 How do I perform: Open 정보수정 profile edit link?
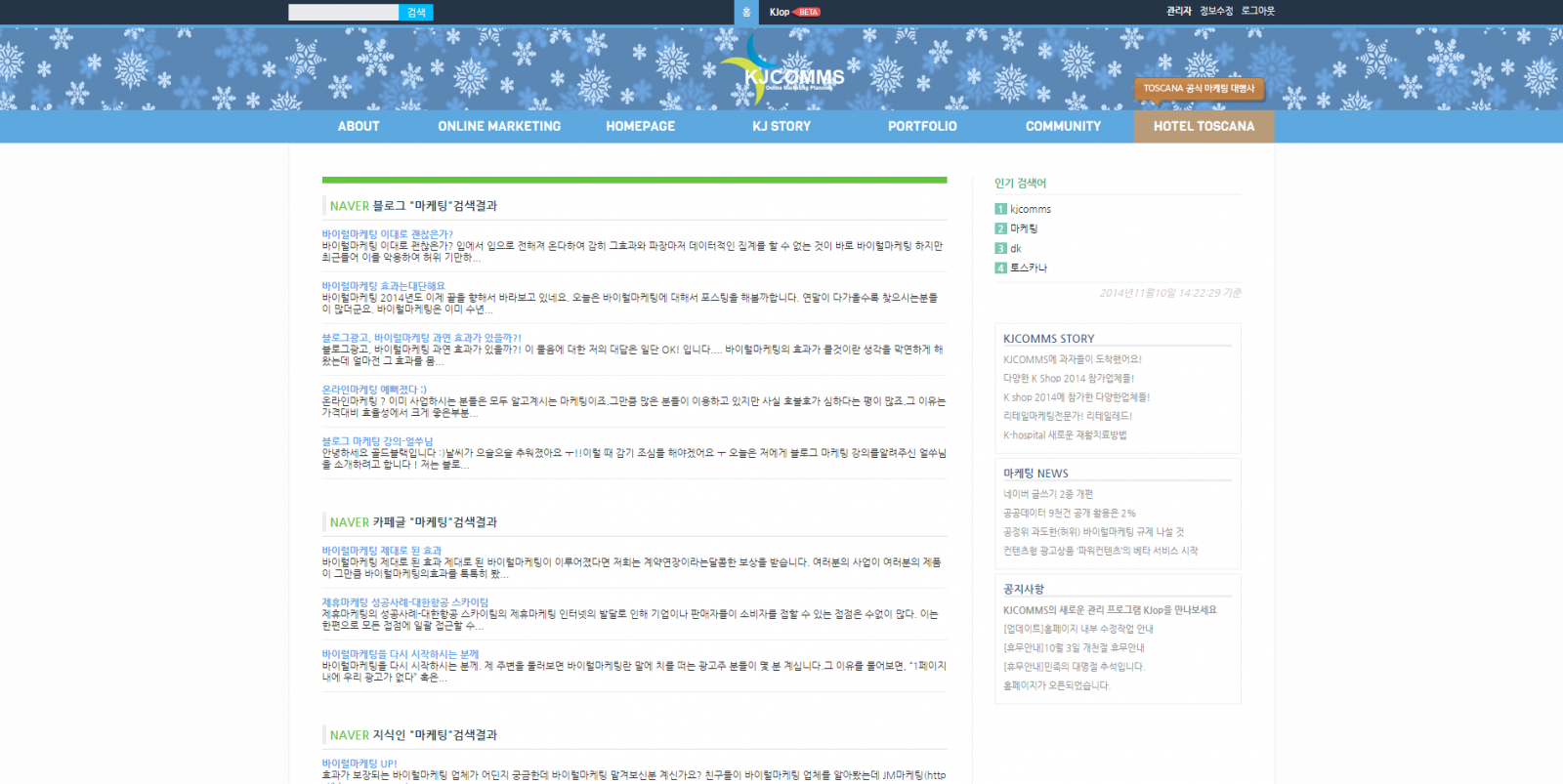[x=1215, y=11]
